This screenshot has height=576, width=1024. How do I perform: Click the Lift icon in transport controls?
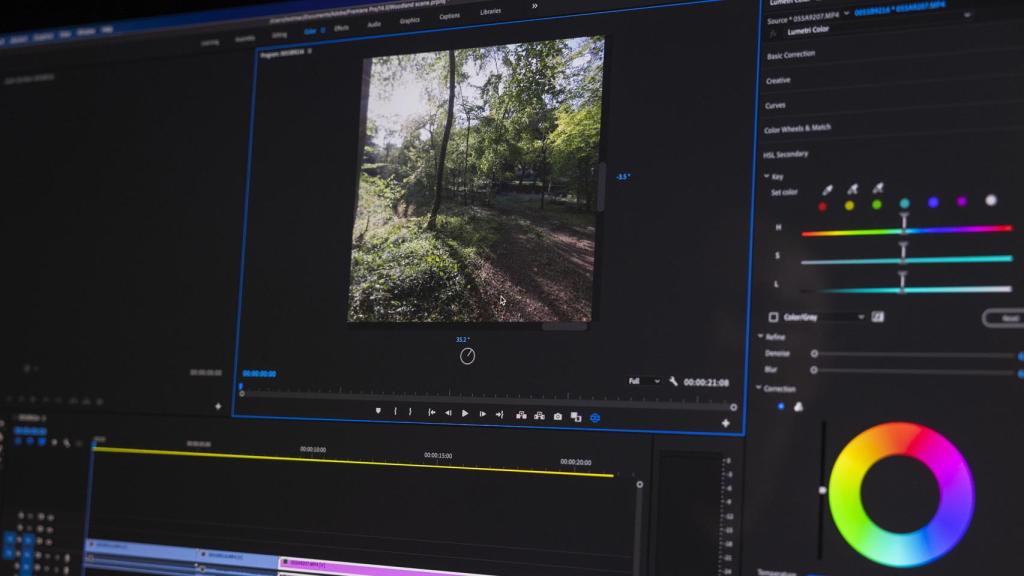tap(520, 416)
